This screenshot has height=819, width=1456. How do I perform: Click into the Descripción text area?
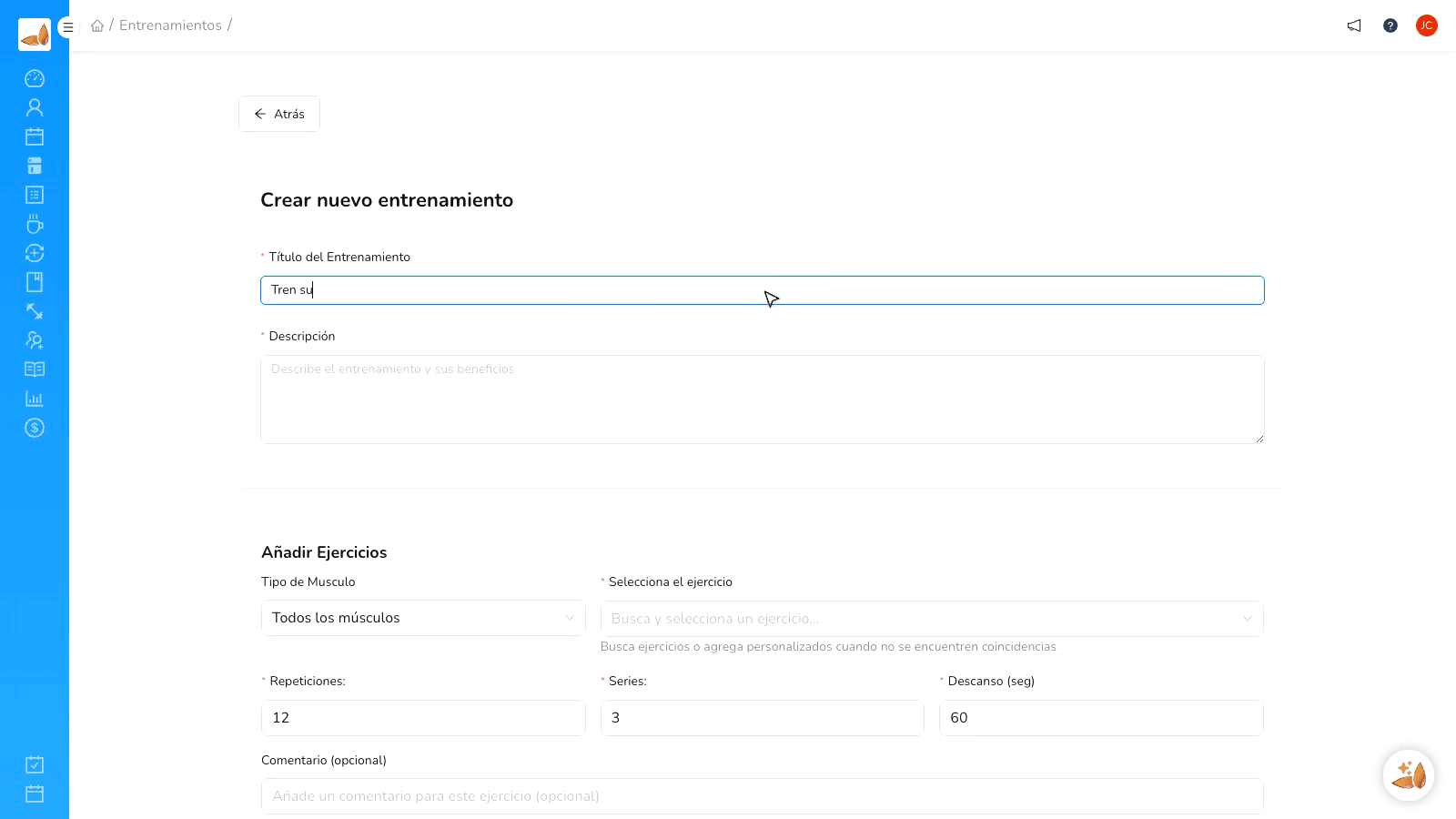coord(763,399)
